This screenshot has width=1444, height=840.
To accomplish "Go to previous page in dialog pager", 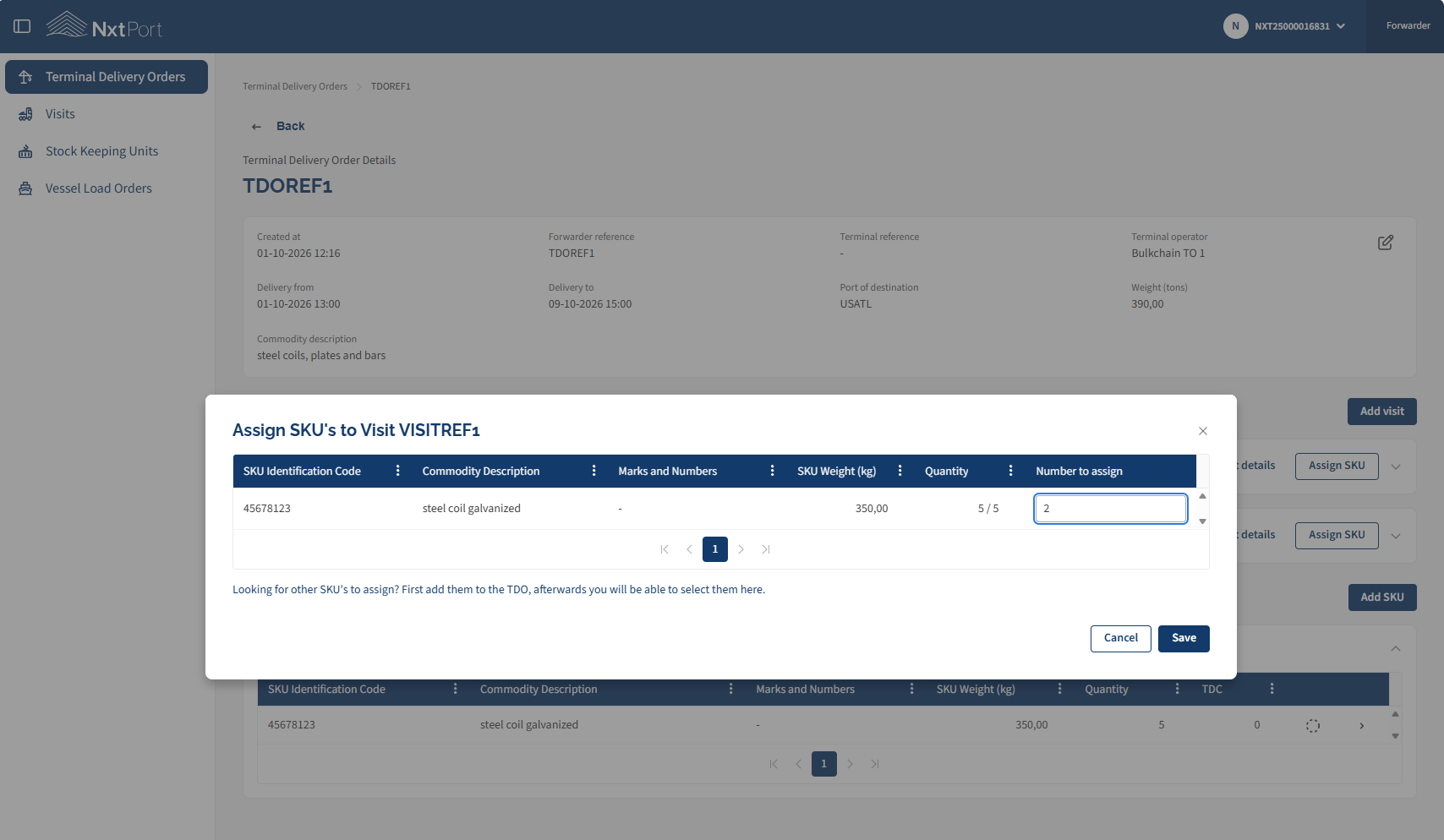I will click(690, 549).
